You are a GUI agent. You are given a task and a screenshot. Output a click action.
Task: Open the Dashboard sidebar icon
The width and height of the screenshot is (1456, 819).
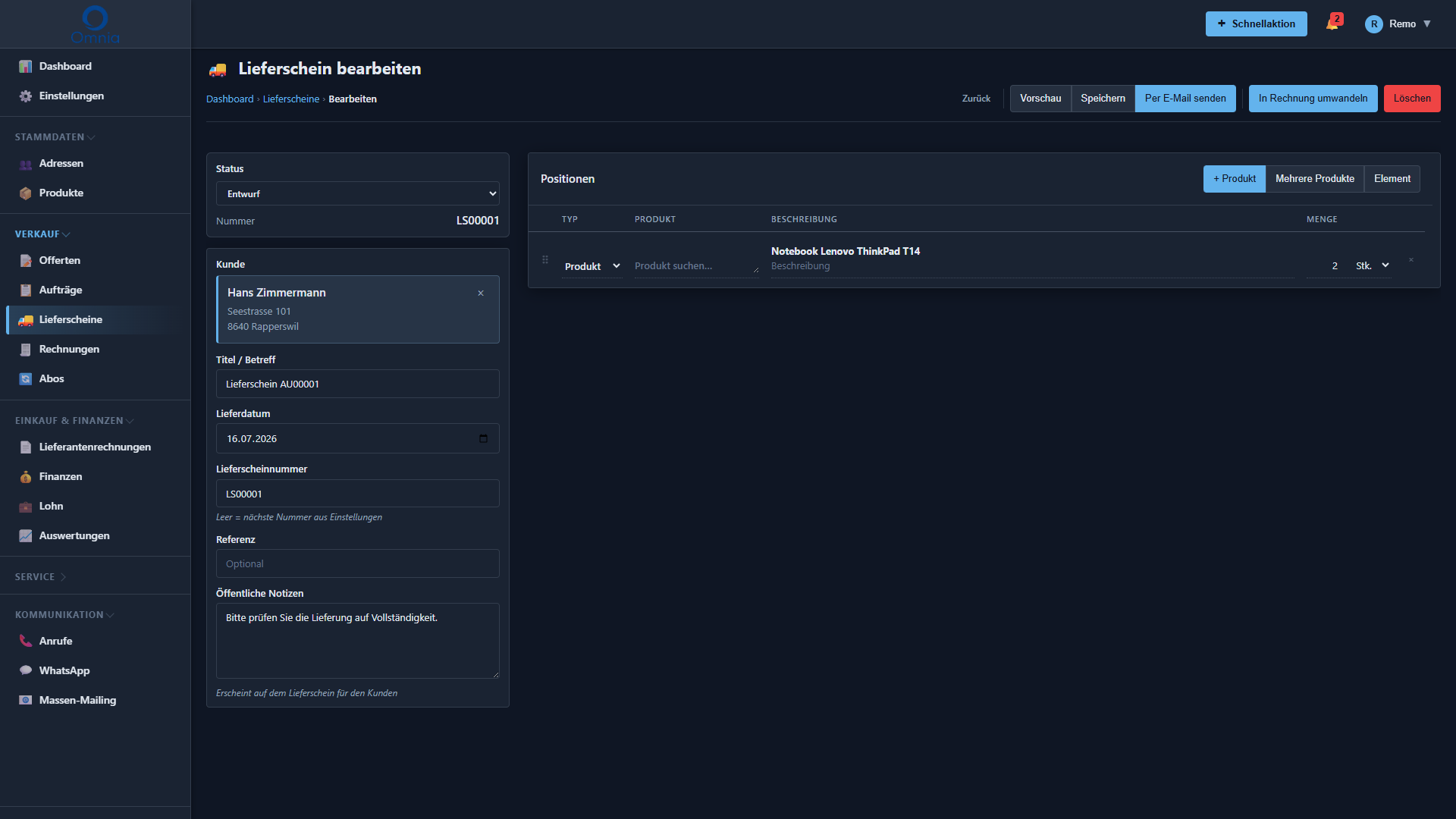pyautogui.click(x=26, y=67)
